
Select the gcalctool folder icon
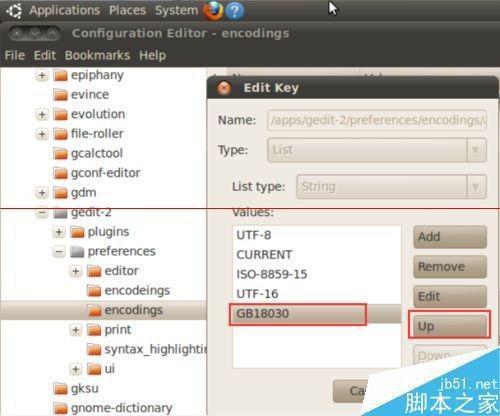[x=60, y=153]
